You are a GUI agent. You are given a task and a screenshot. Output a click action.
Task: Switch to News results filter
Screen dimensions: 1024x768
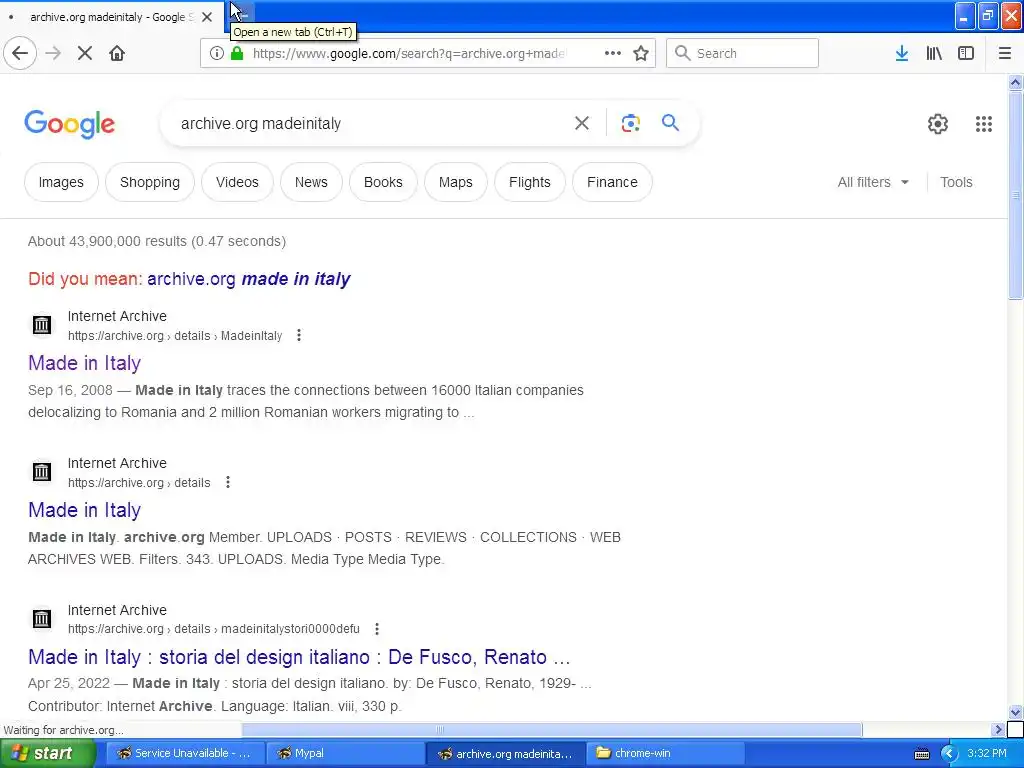(311, 182)
